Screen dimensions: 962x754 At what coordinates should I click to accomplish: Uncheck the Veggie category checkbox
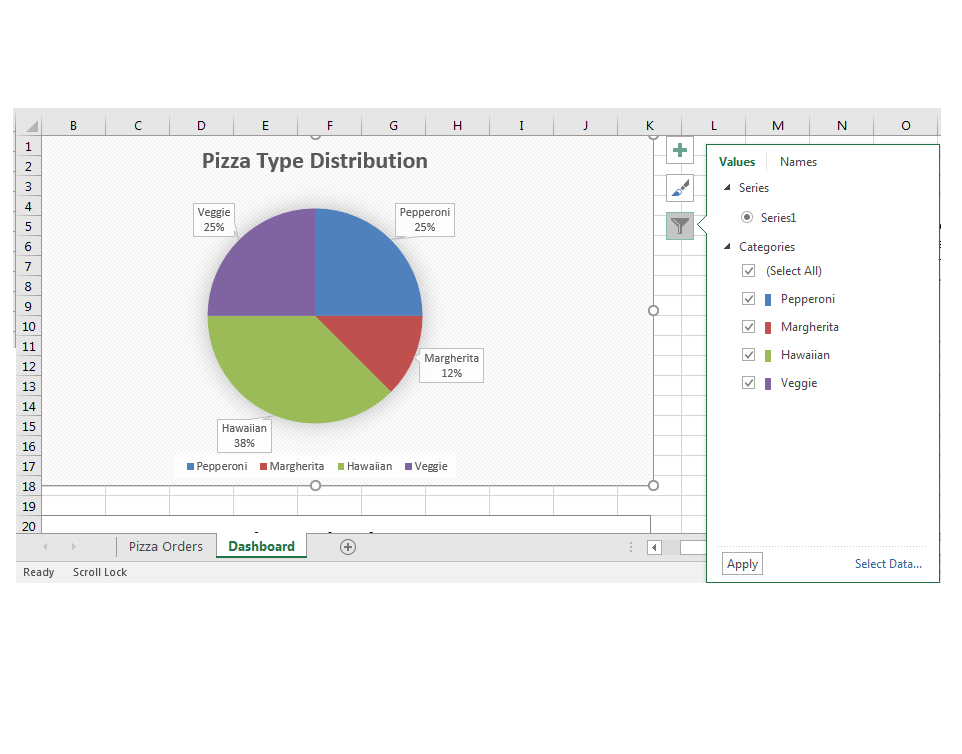click(x=748, y=383)
